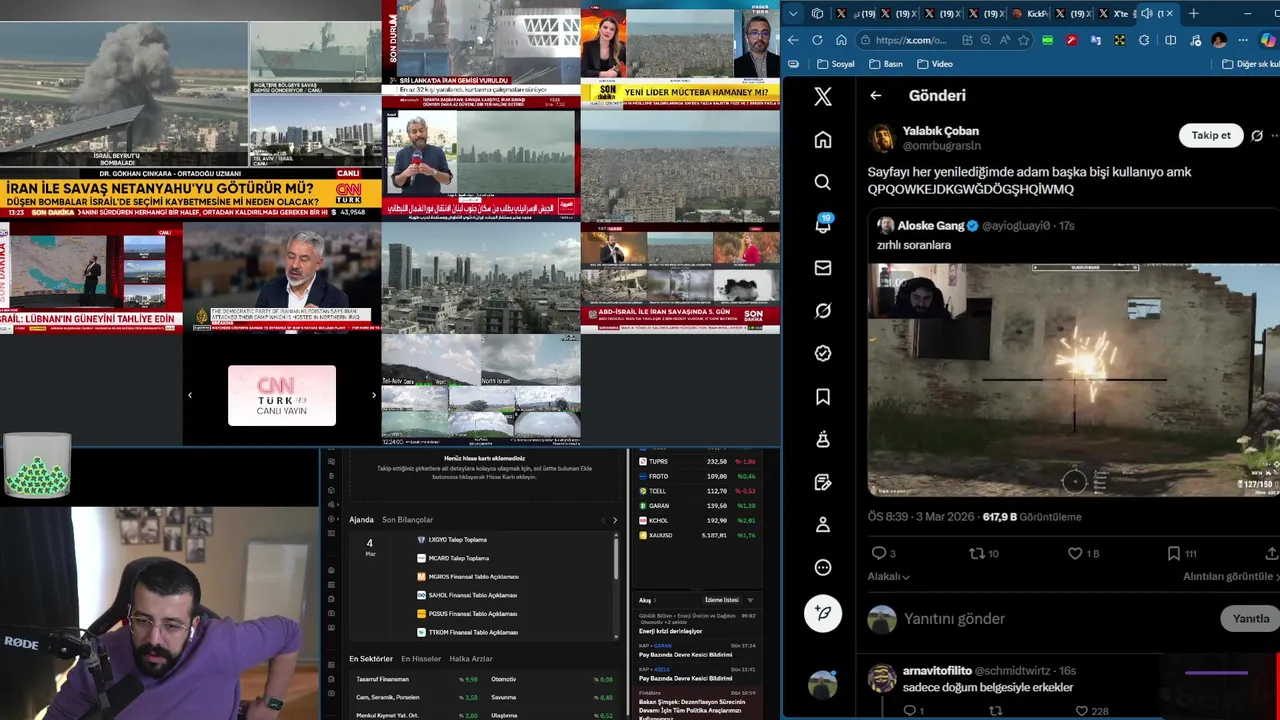Move CNN Türk carousel left arrow
The height and width of the screenshot is (720, 1280).
190,395
